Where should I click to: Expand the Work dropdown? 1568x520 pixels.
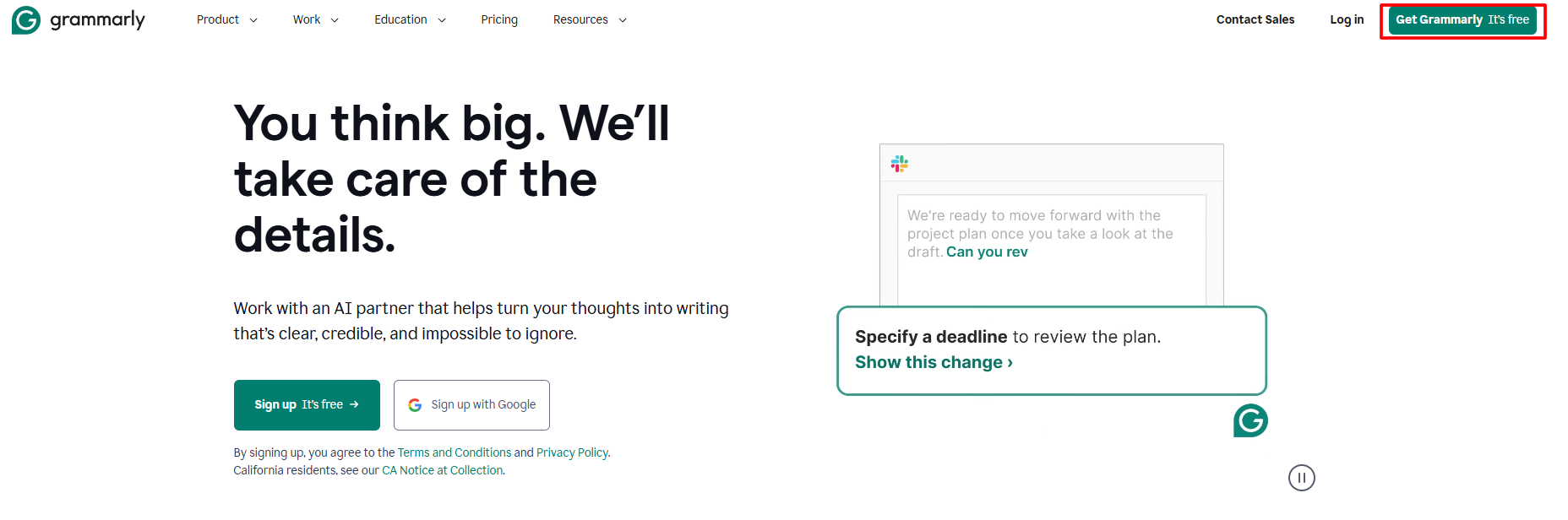click(x=314, y=19)
